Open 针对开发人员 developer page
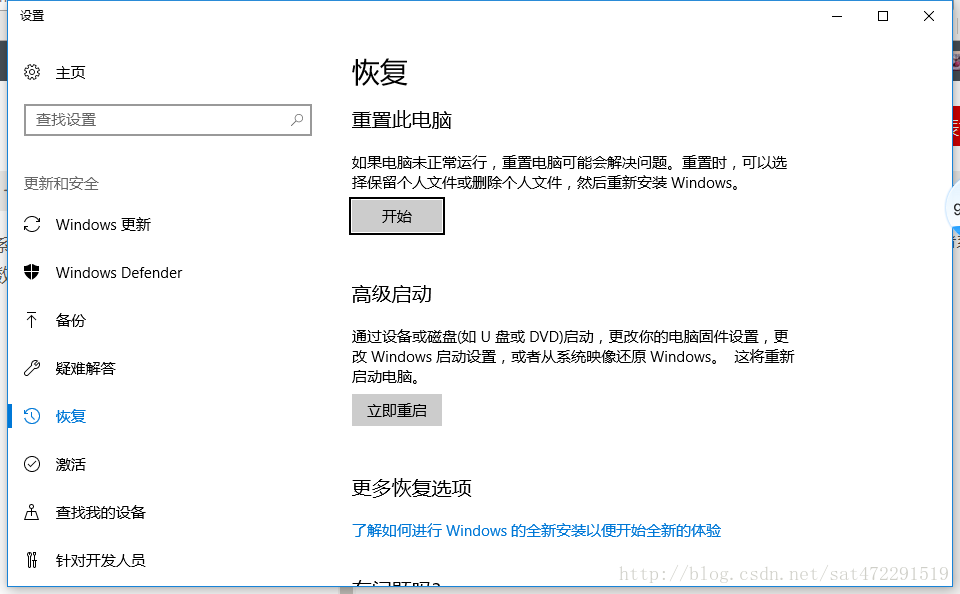This screenshot has height=594, width=960. 100,560
